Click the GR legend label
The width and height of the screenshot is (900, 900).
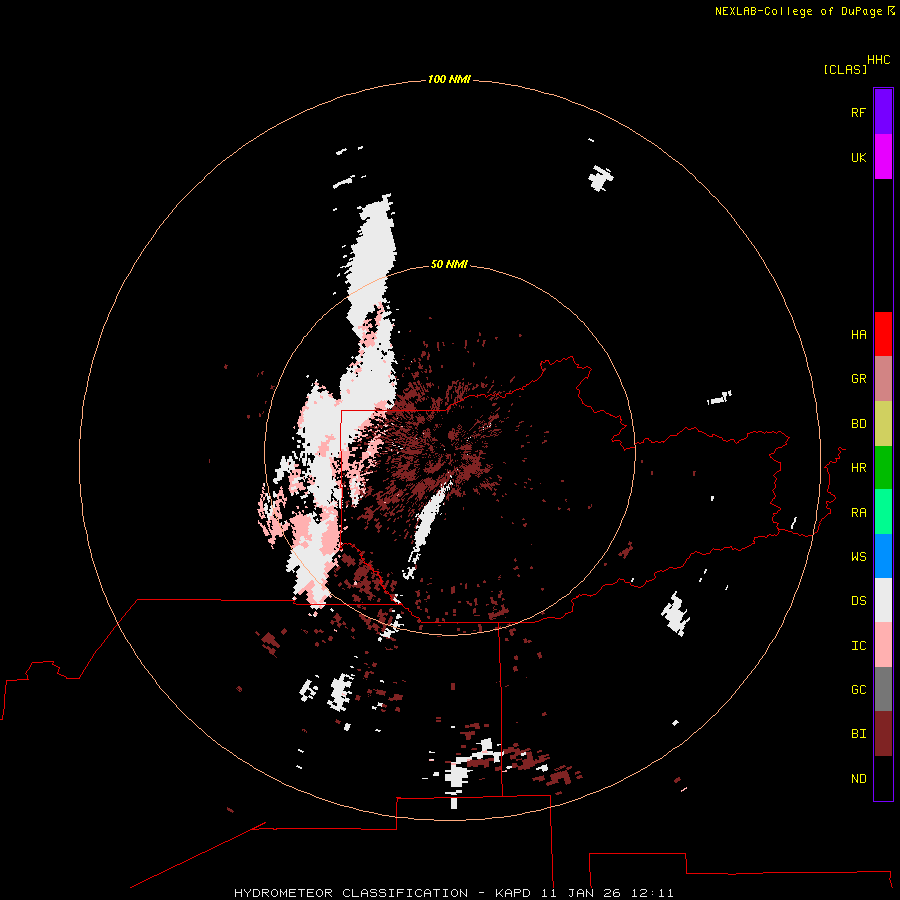(x=858, y=379)
